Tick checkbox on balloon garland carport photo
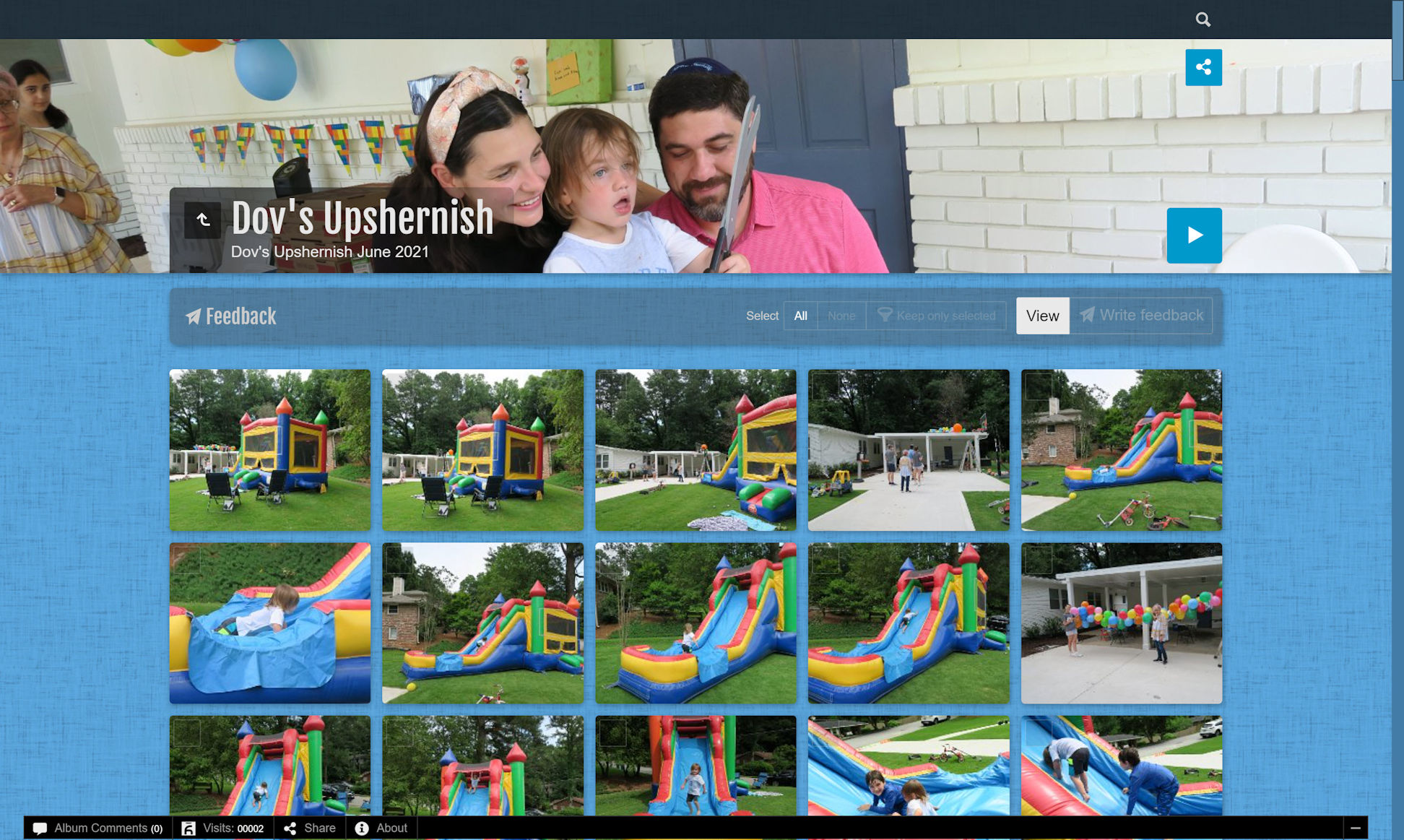This screenshot has height=840, width=1404. (x=1039, y=560)
